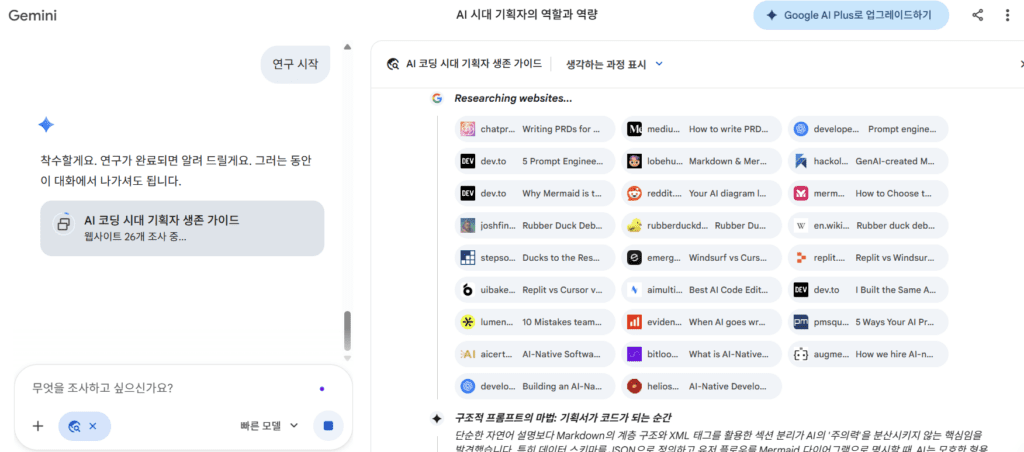The width and height of the screenshot is (1024, 452).
Task: Open the three-dot more options menu
Action: (1007, 16)
